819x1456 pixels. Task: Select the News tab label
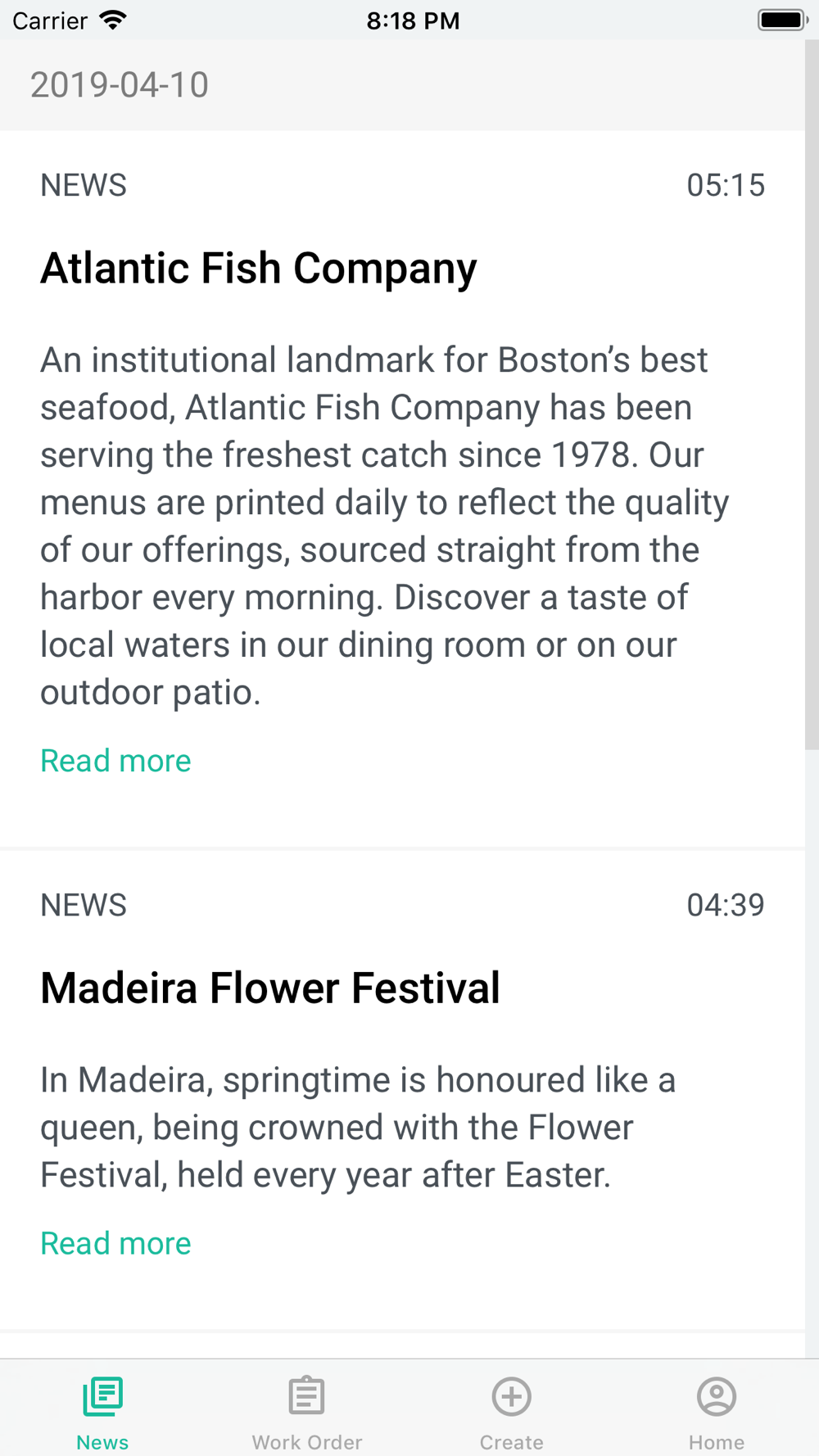pos(102,1442)
